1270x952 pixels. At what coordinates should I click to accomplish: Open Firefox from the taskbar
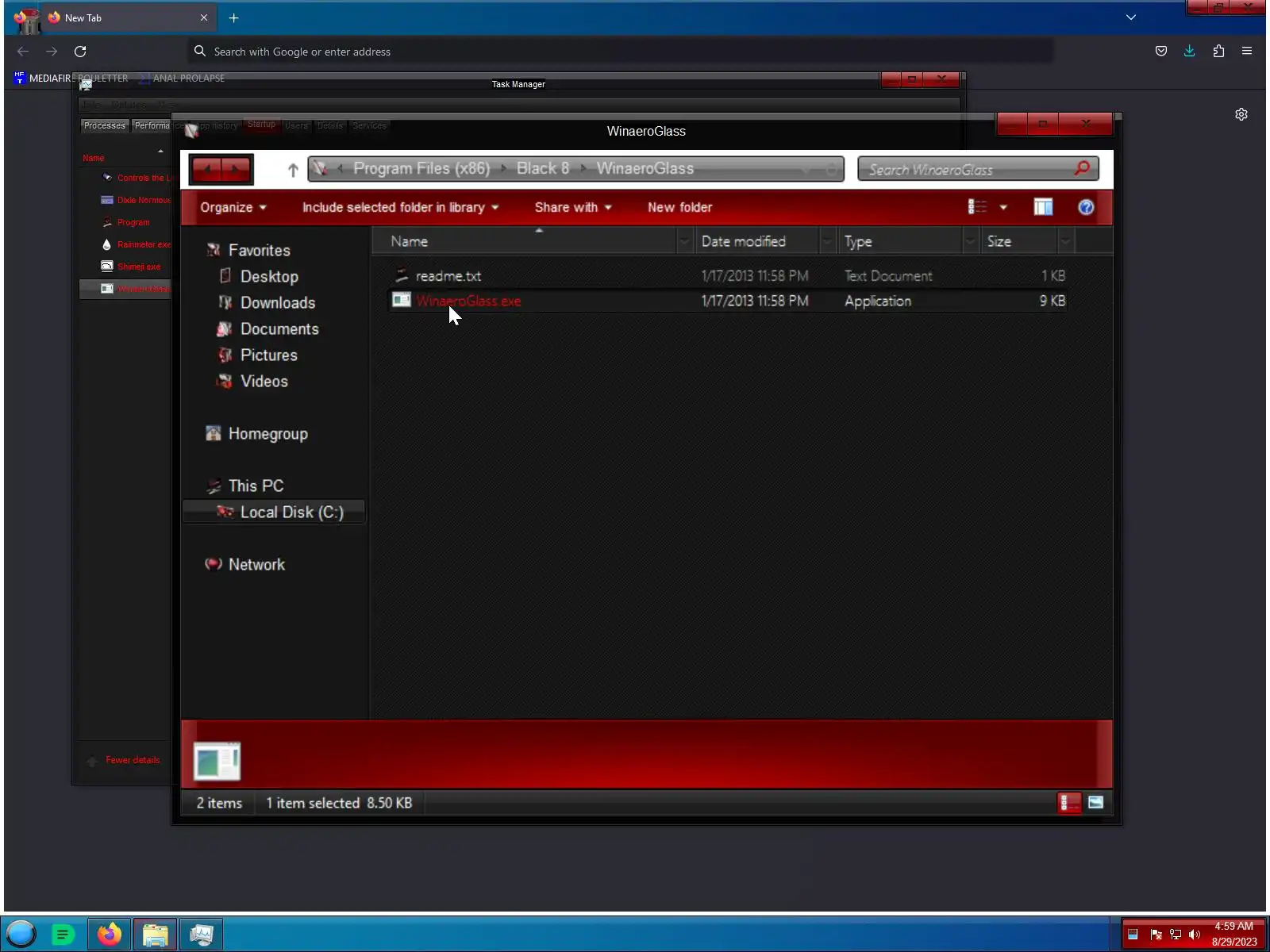point(110,935)
